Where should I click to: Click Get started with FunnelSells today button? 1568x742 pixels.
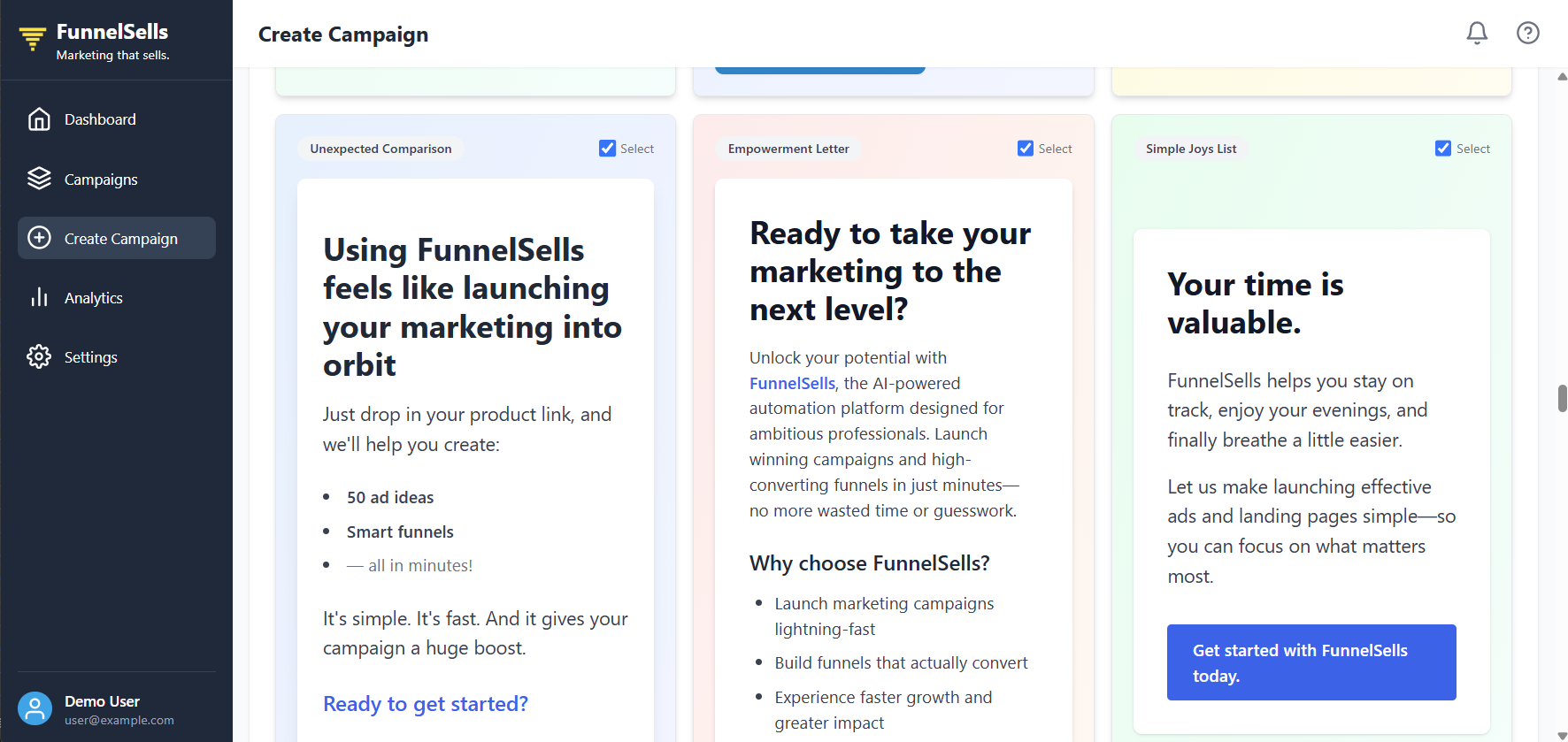click(1311, 662)
